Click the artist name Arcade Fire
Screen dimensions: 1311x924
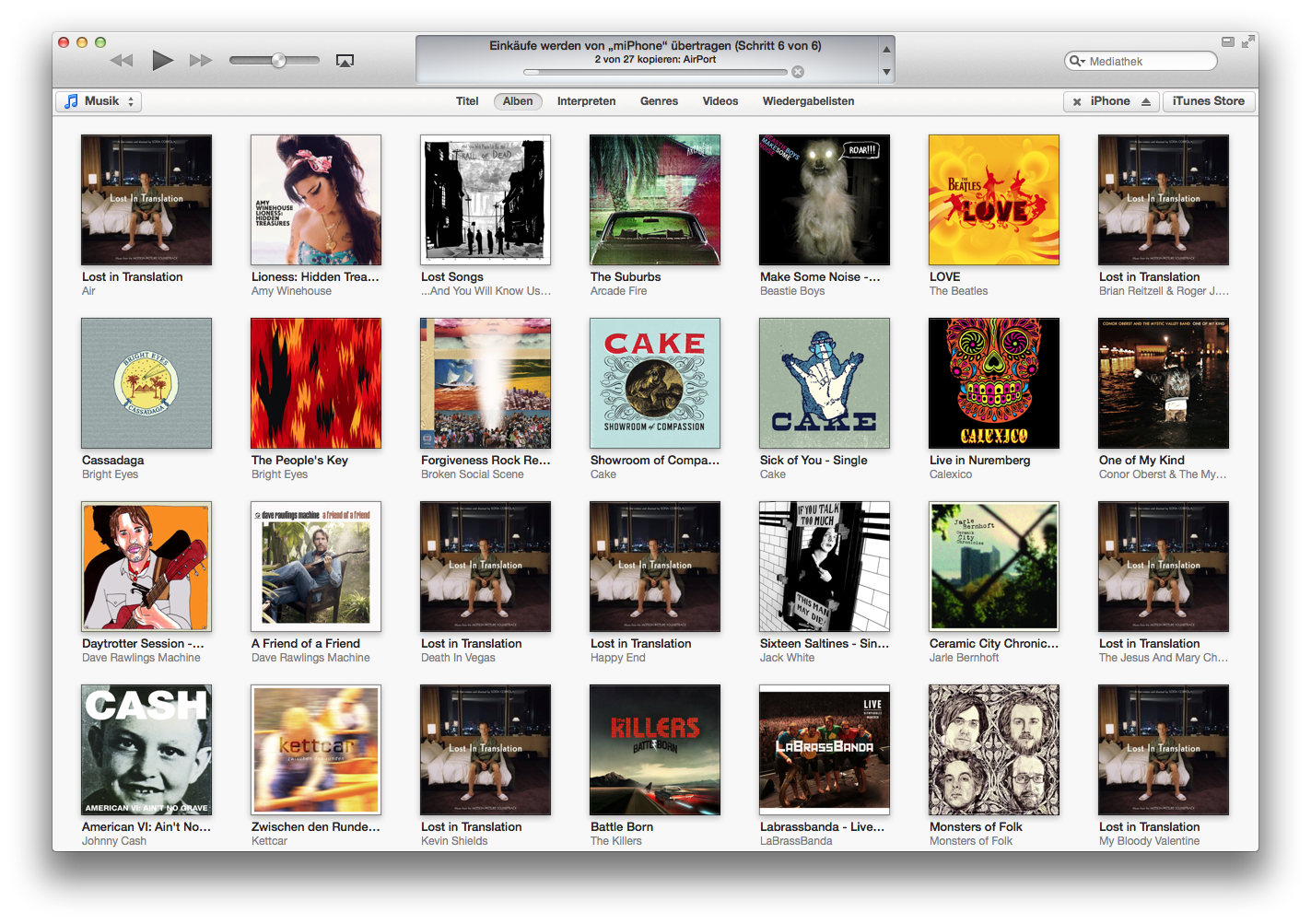(618, 291)
